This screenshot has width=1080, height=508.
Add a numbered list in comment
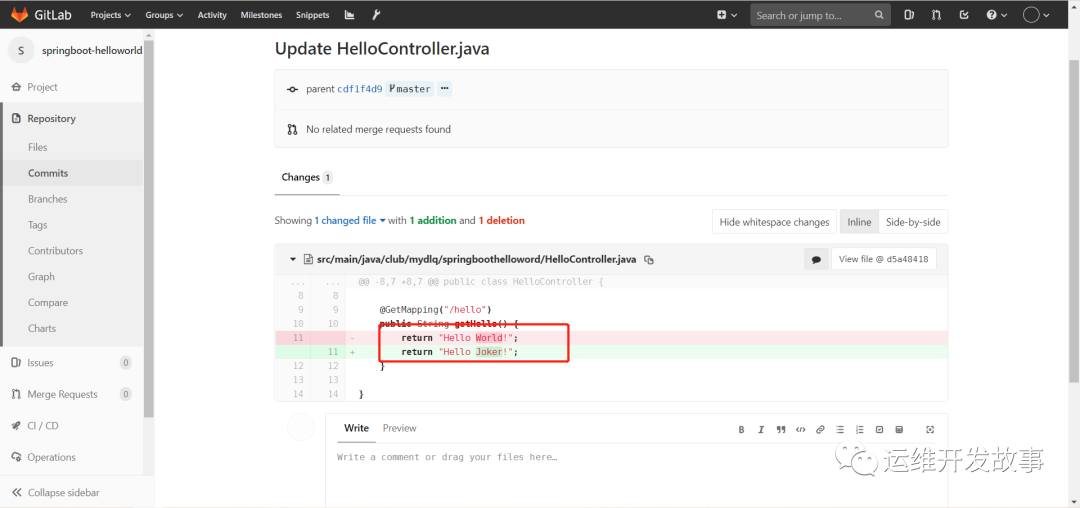click(x=860, y=430)
